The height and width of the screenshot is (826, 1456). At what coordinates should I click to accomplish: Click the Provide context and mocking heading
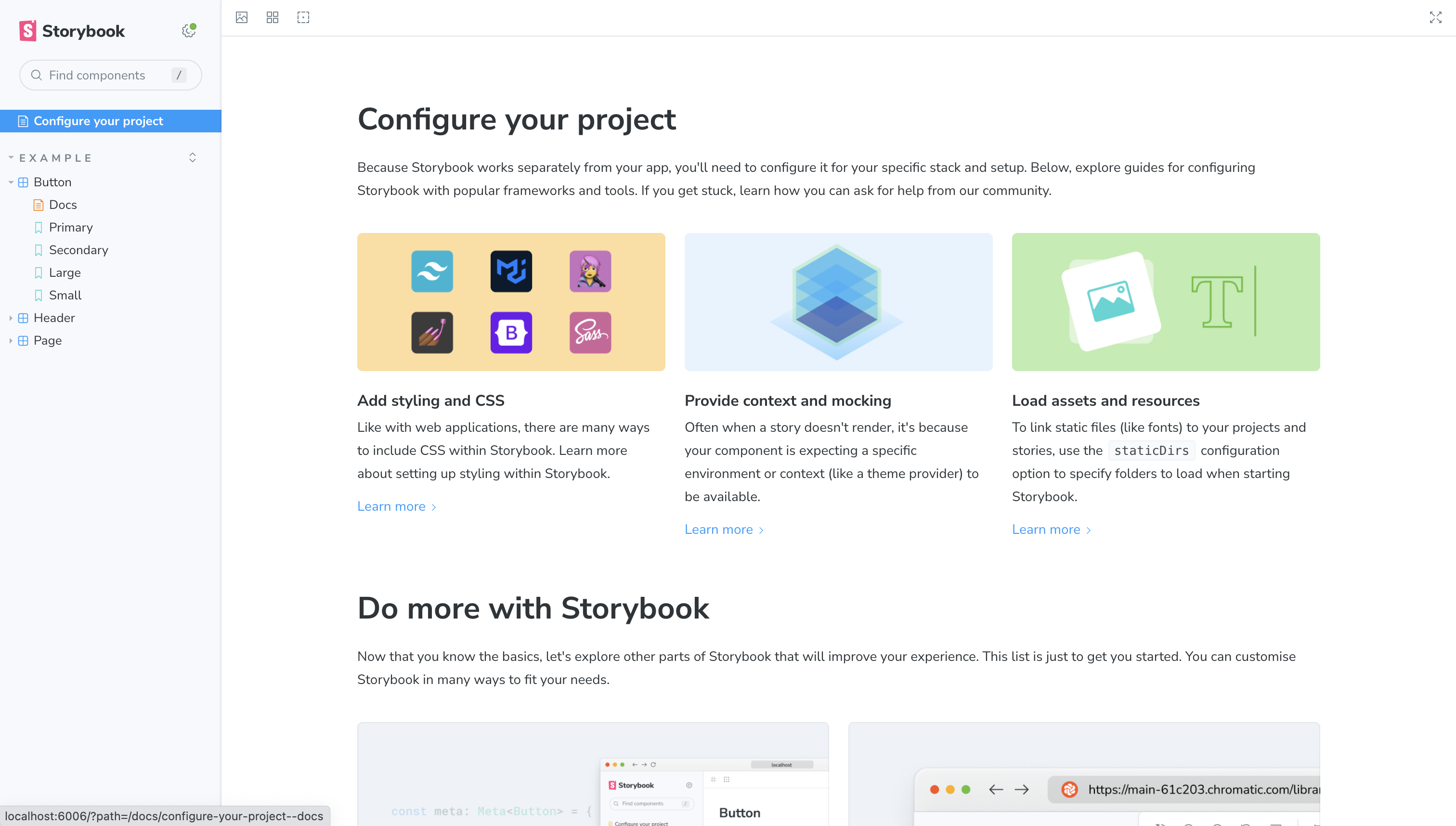(788, 400)
